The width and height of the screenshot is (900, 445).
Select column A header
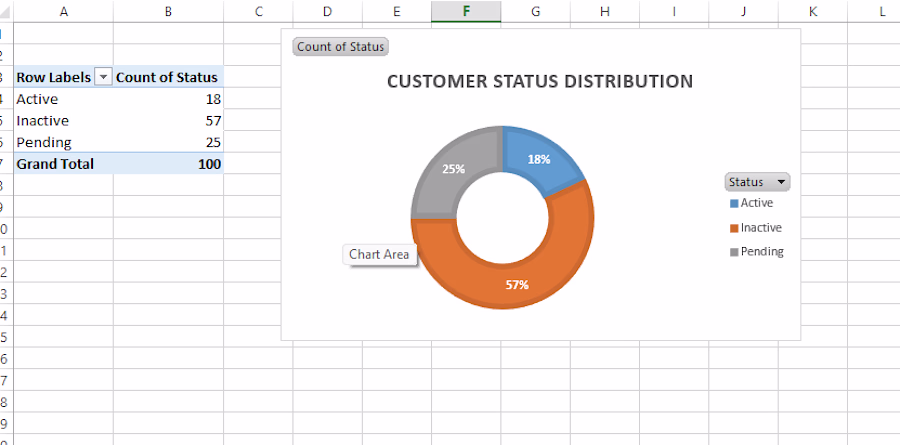coord(63,11)
